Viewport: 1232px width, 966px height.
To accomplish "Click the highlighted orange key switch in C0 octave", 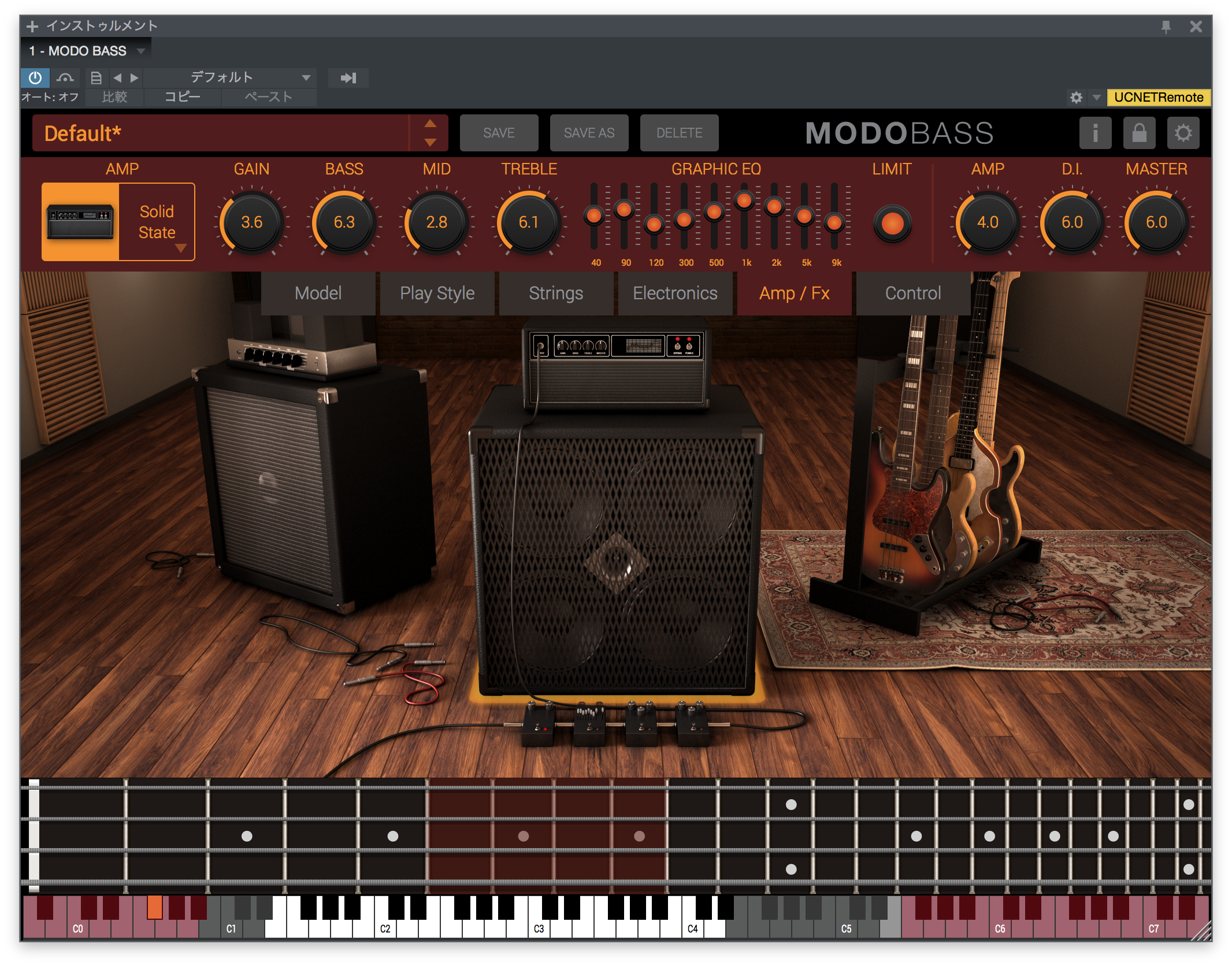I will [x=154, y=907].
